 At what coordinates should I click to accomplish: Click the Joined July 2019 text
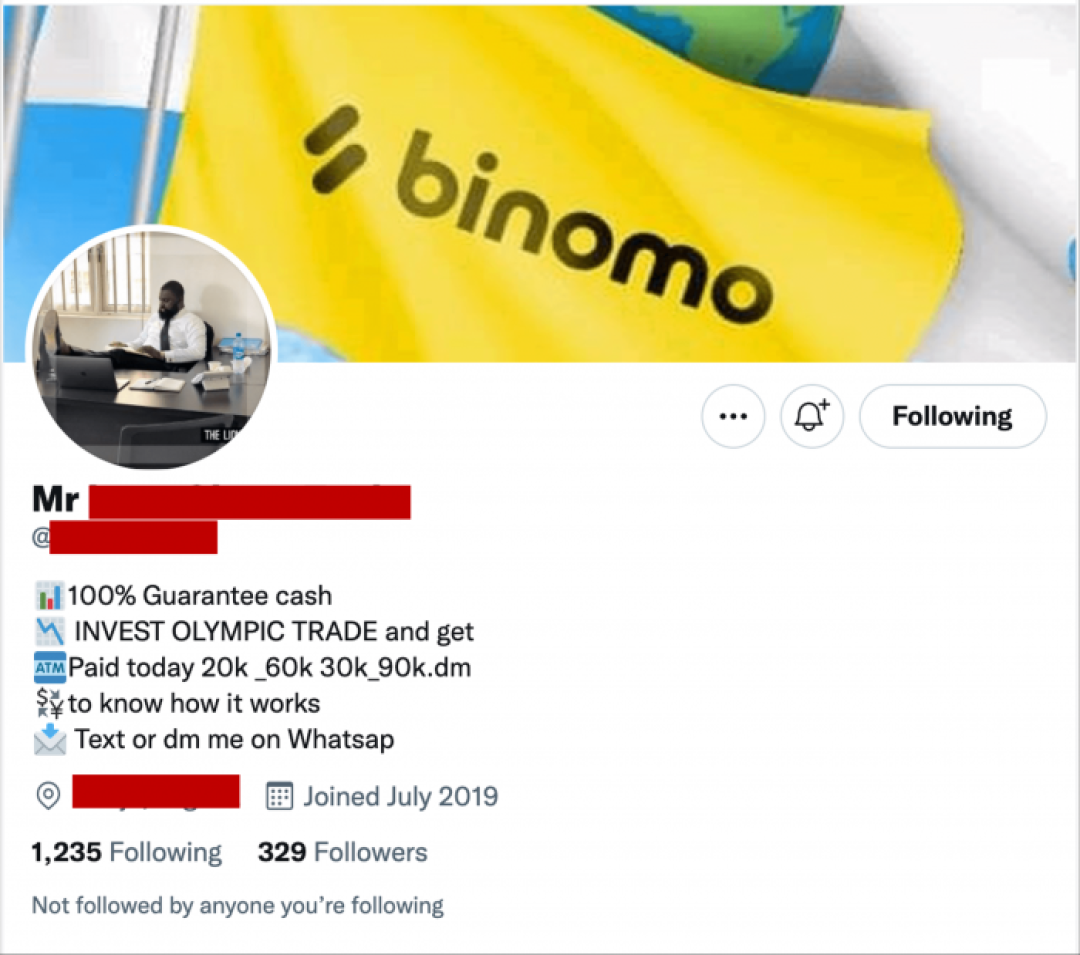point(400,797)
